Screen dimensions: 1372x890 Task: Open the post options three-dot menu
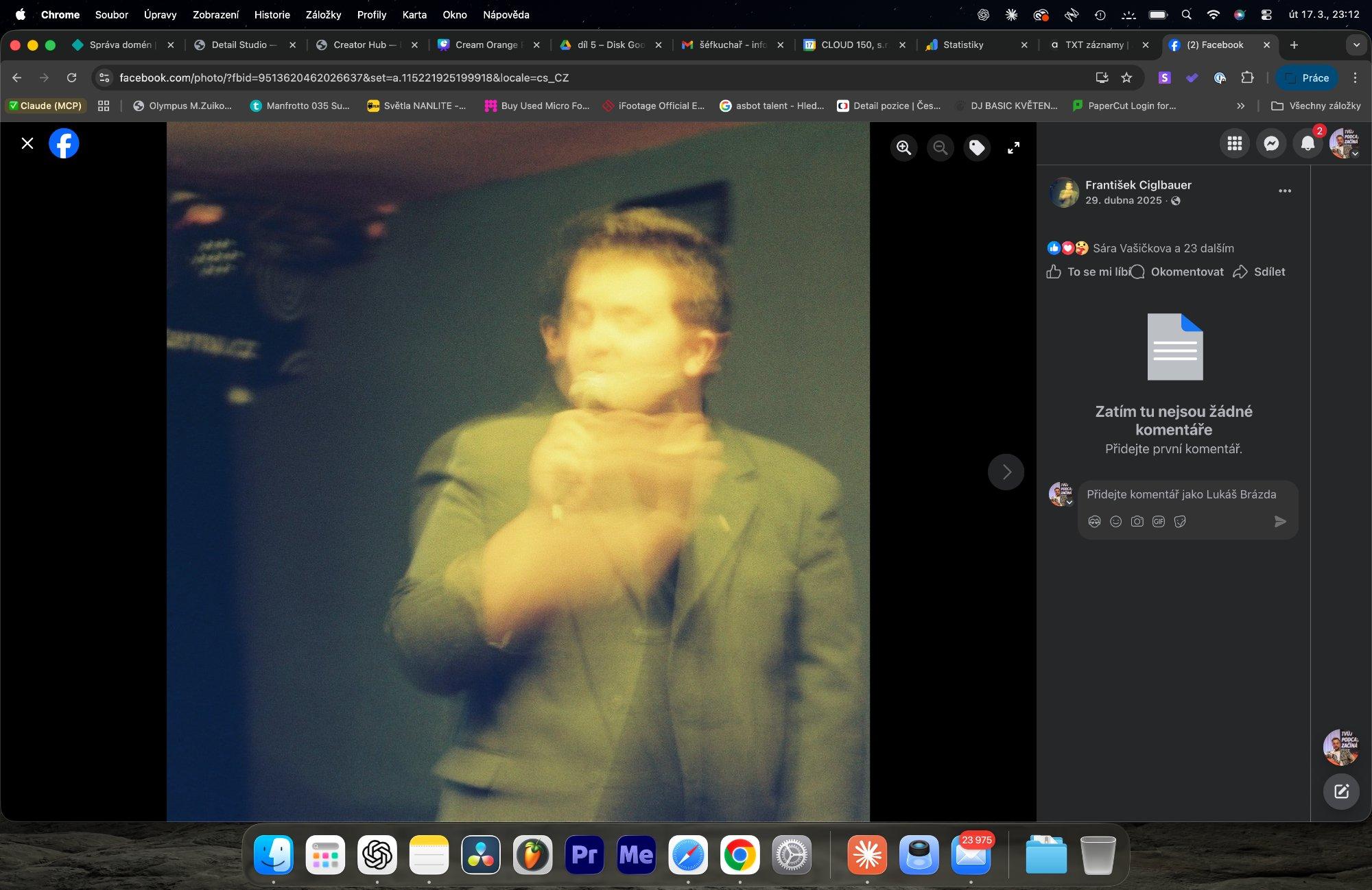coord(1285,191)
